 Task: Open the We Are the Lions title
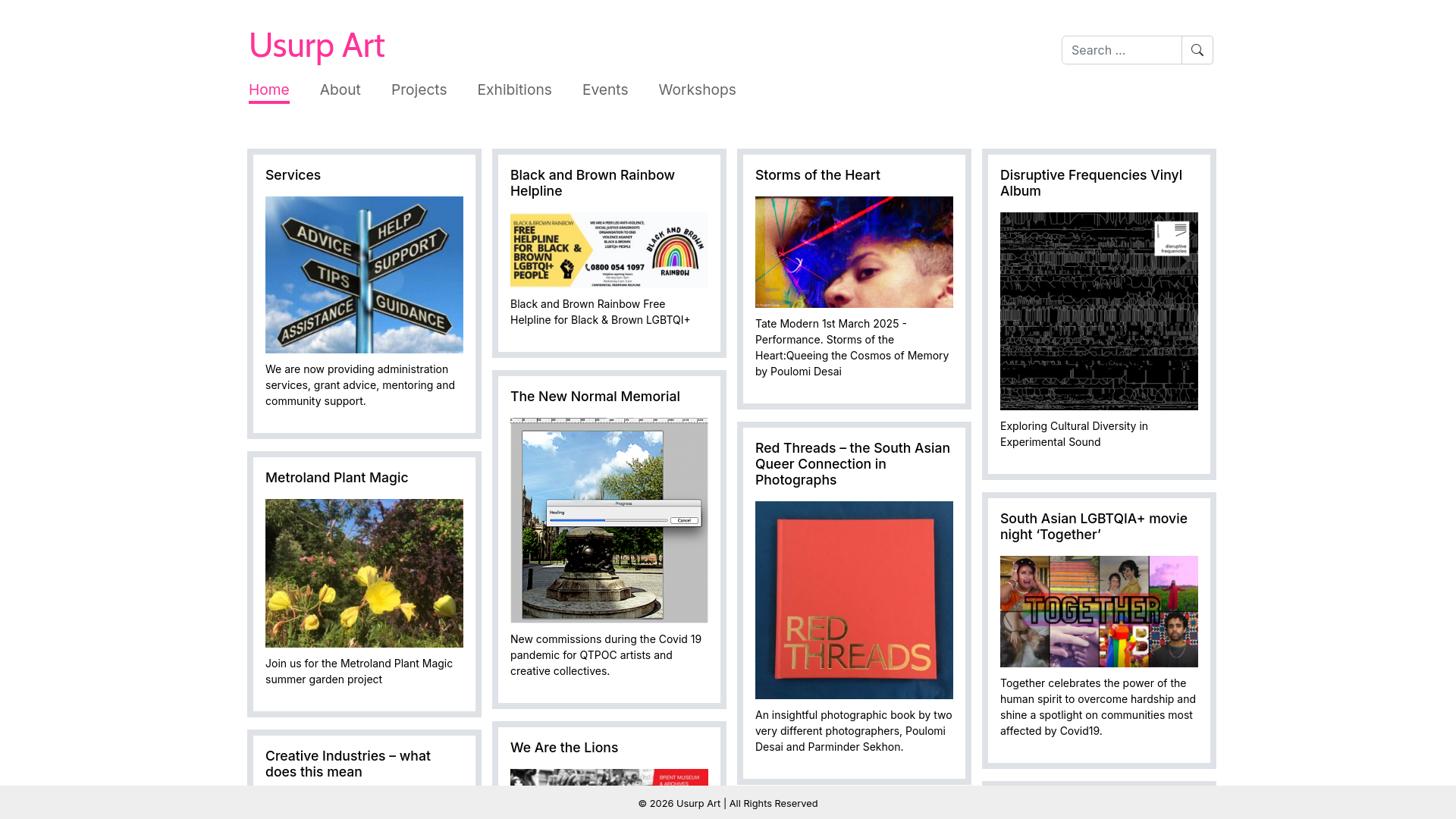pos(564,748)
